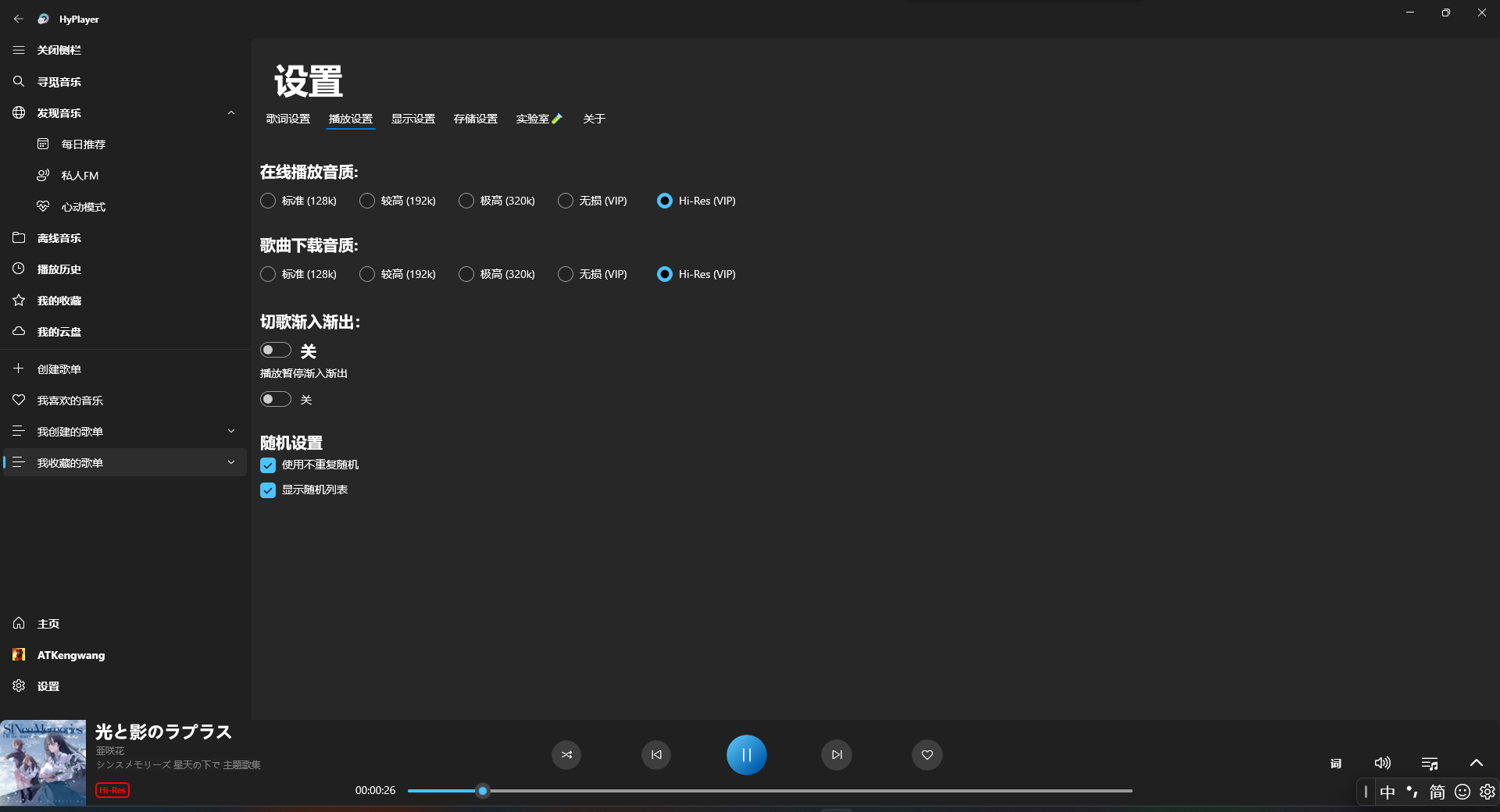This screenshot has height=812, width=1500.
Task: Expand 我收藏的歌单 playlists
Action: 231,461
